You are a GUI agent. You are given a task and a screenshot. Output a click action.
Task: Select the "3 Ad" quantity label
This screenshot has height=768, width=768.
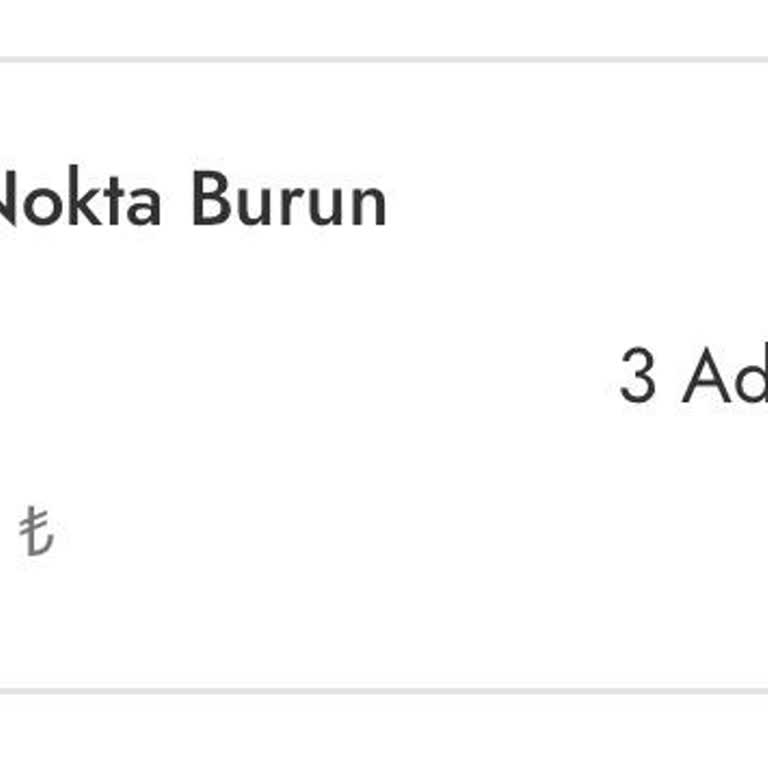point(692,377)
